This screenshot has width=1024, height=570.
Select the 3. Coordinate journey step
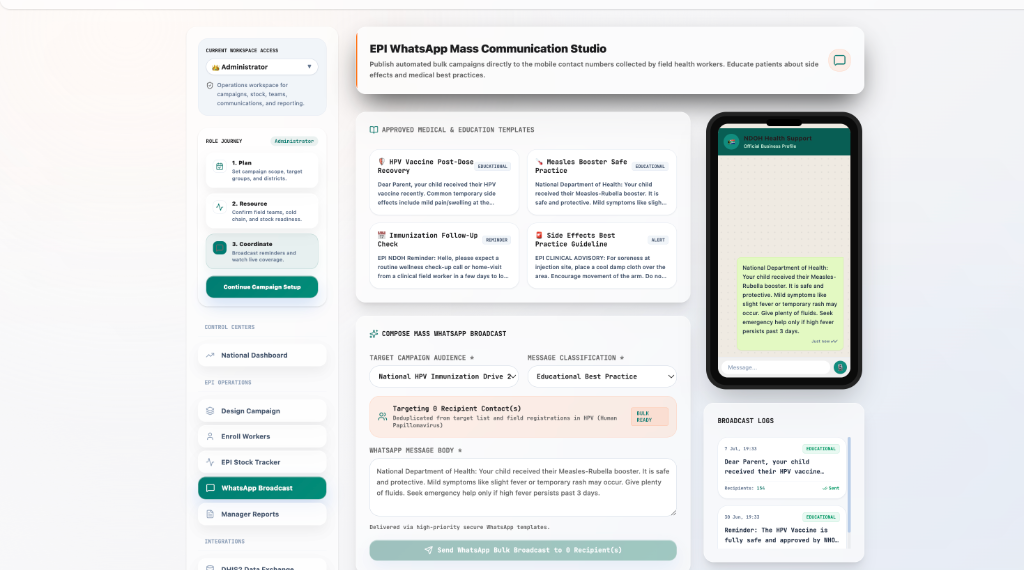tap(262, 251)
